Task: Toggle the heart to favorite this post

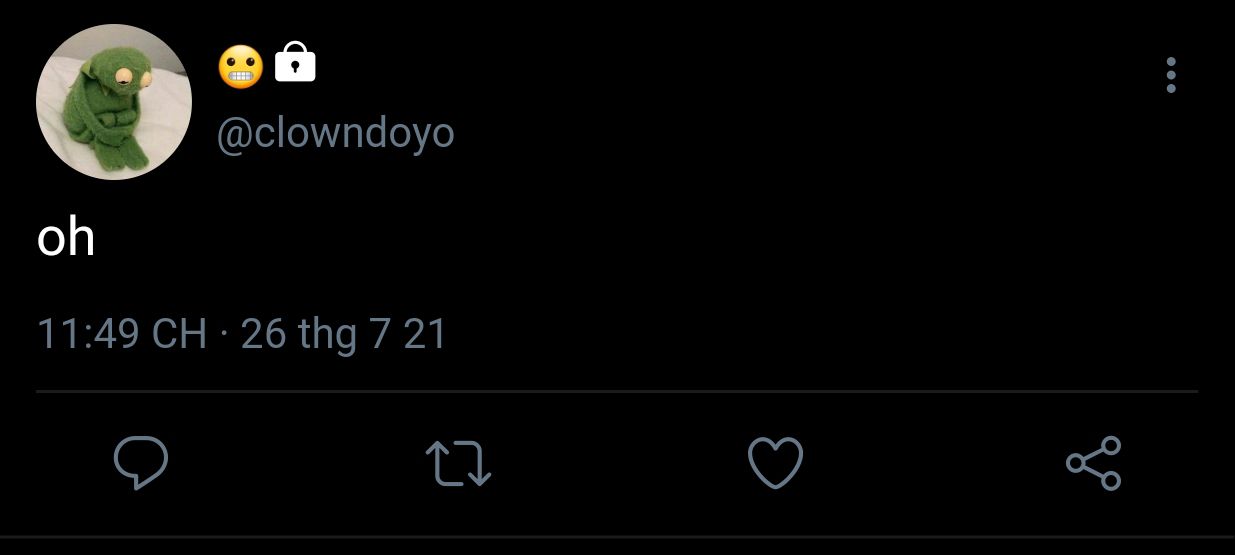Action: tap(776, 464)
